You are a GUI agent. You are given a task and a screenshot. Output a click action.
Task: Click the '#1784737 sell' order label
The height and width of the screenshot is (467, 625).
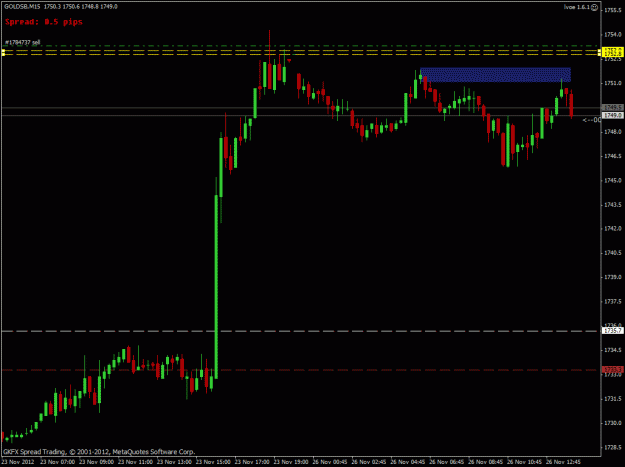(22, 42)
